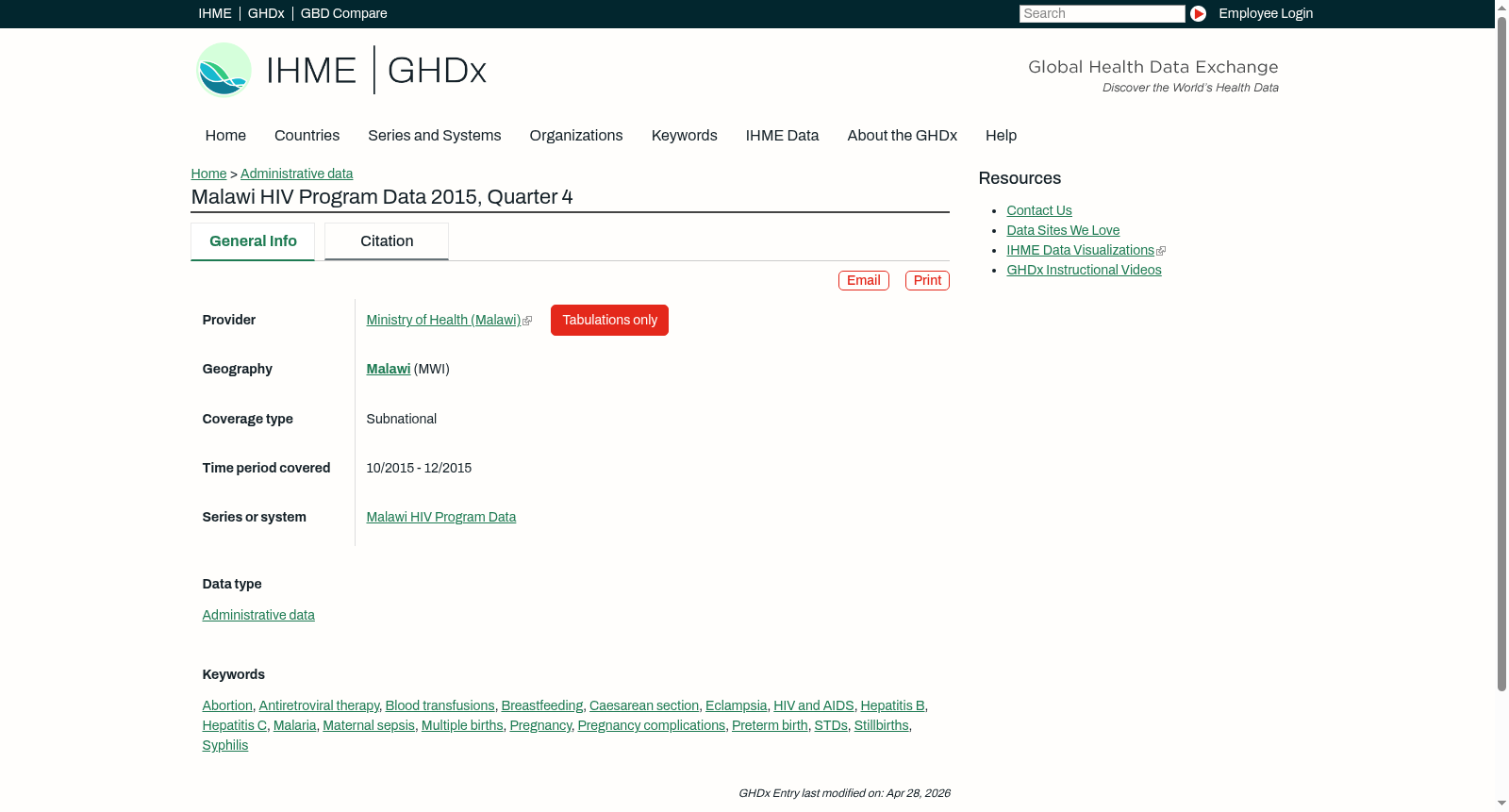Open the Malawi geography link
This screenshot has height=812, width=1509.
[389, 369]
